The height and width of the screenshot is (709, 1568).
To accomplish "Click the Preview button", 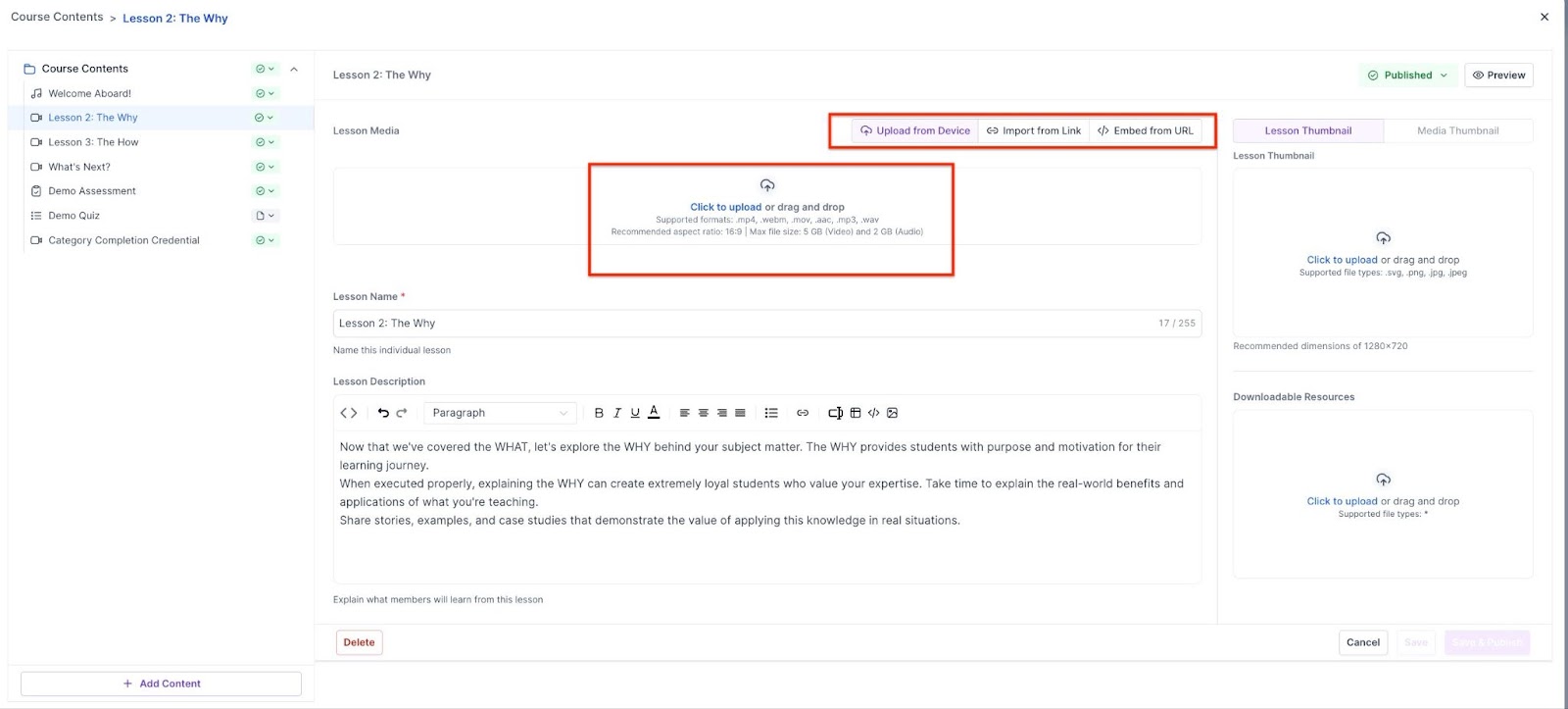I will (x=1498, y=76).
